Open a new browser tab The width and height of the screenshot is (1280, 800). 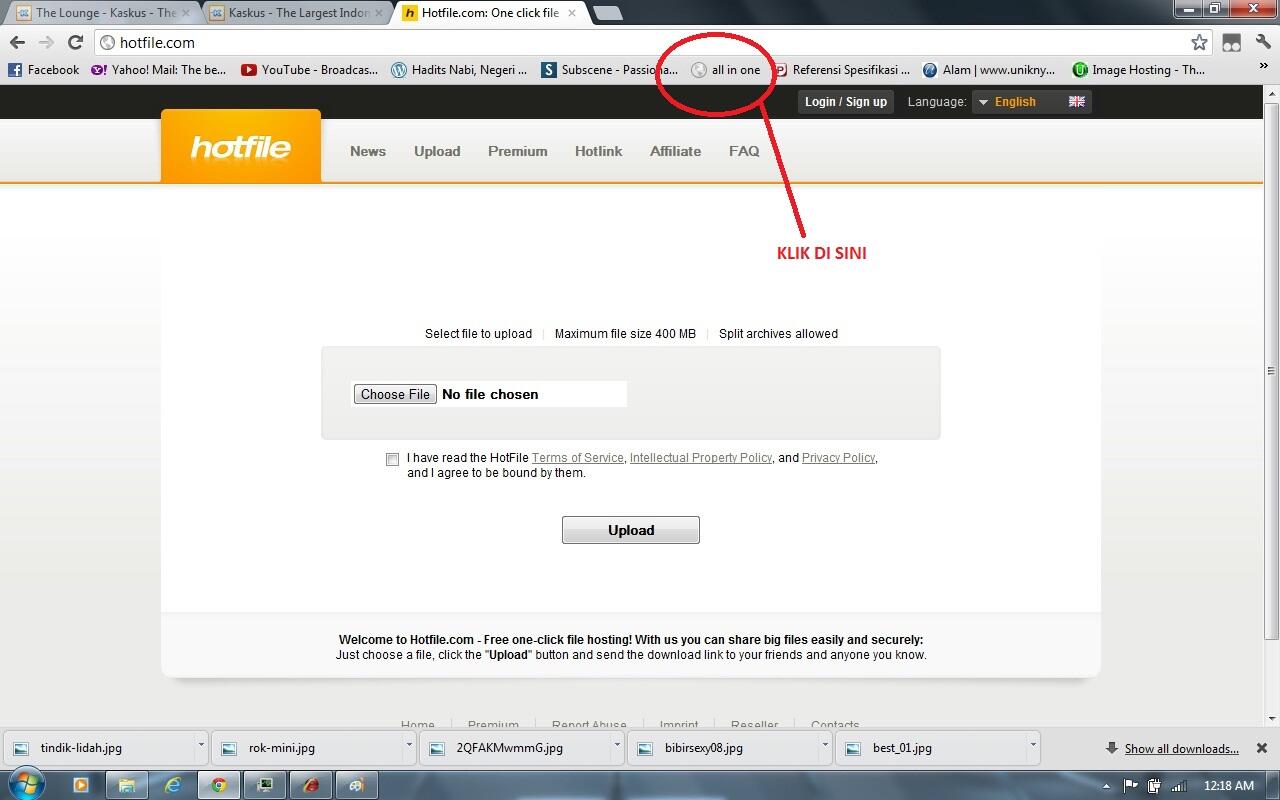(607, 13)
